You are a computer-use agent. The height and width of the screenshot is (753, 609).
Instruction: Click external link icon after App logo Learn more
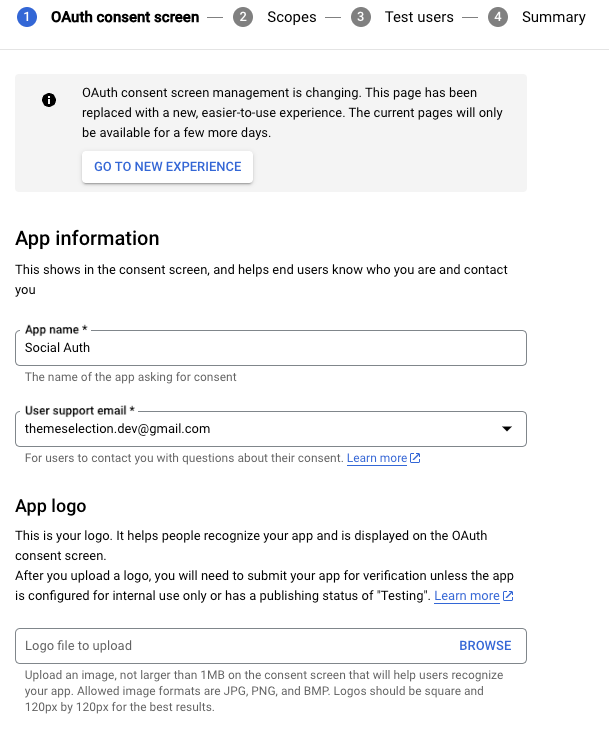point(508,596)
